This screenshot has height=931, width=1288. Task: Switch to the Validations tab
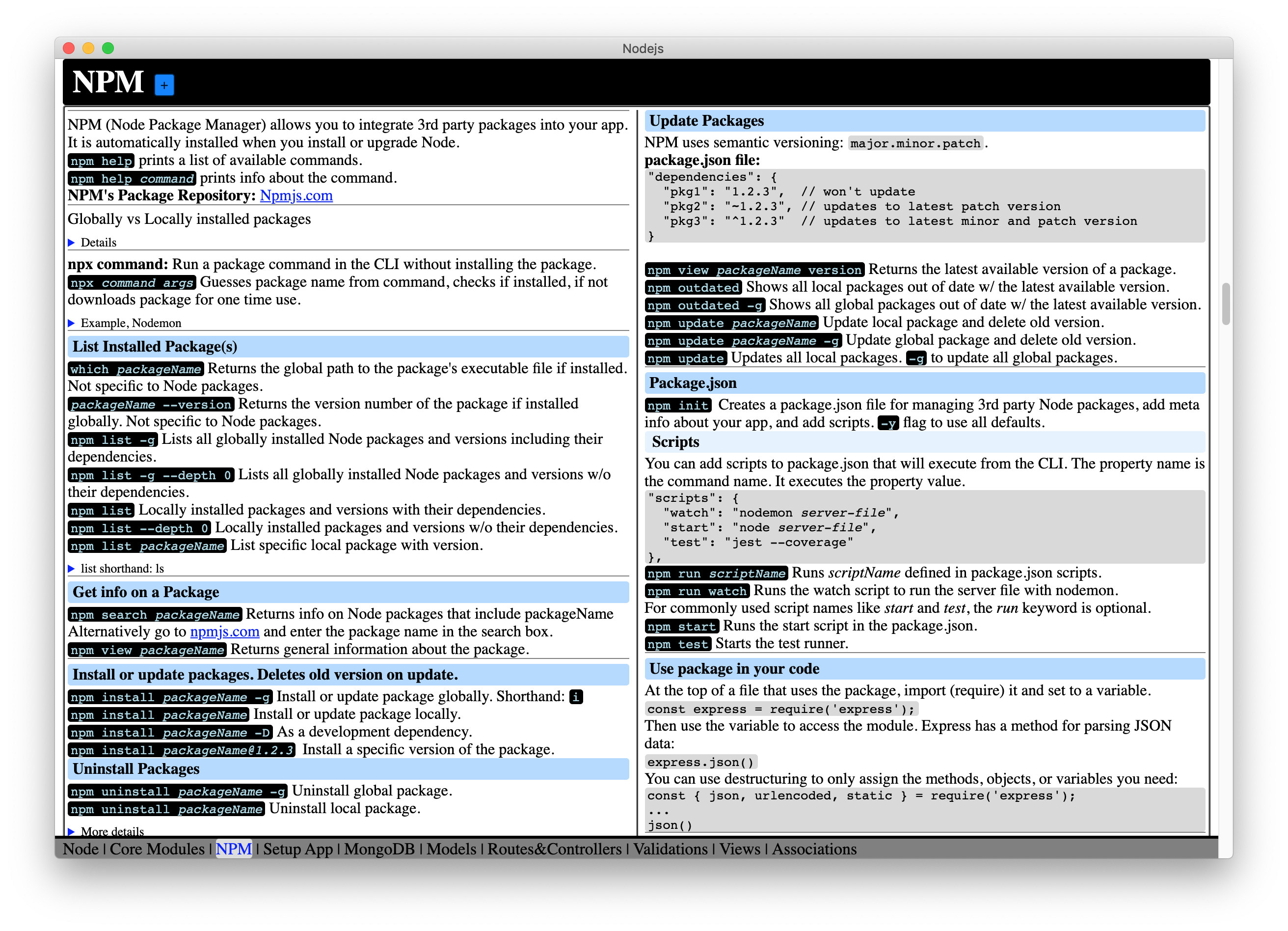pos(670,849)
